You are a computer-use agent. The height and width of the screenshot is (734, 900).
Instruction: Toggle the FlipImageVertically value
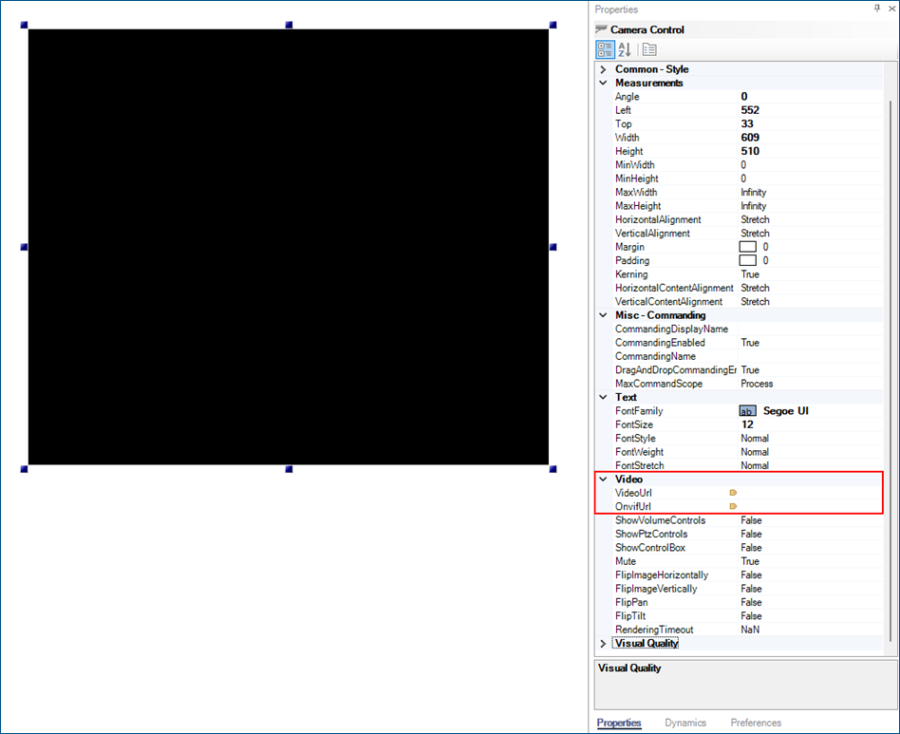tap(810, 589)
